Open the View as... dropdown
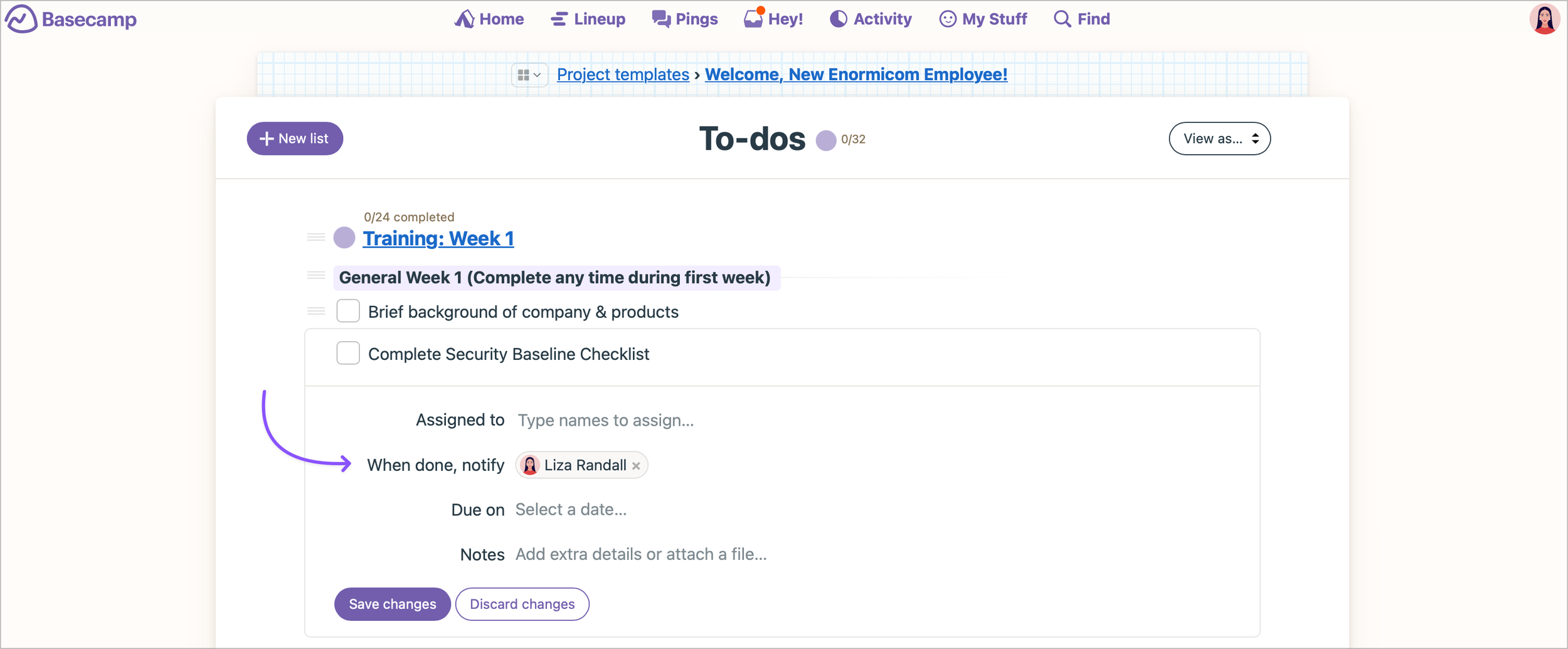Viewport: 1568px width, 649px height. point(1219,139)
